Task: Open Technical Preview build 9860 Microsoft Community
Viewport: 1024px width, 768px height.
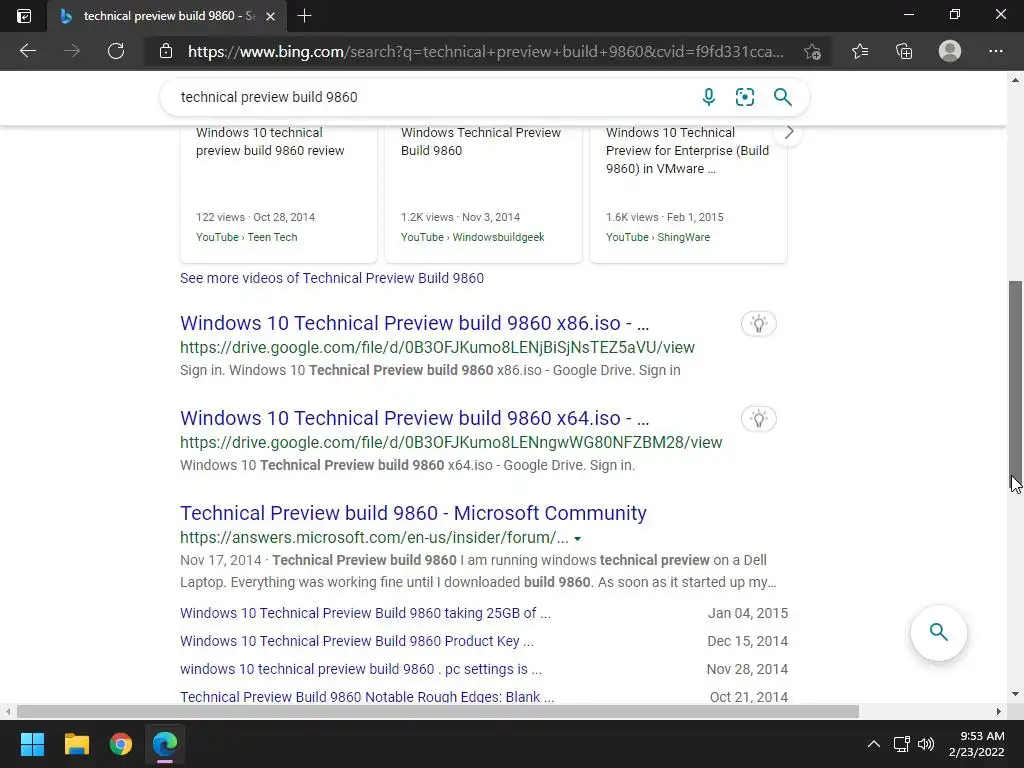Action: tap(413, 513)
